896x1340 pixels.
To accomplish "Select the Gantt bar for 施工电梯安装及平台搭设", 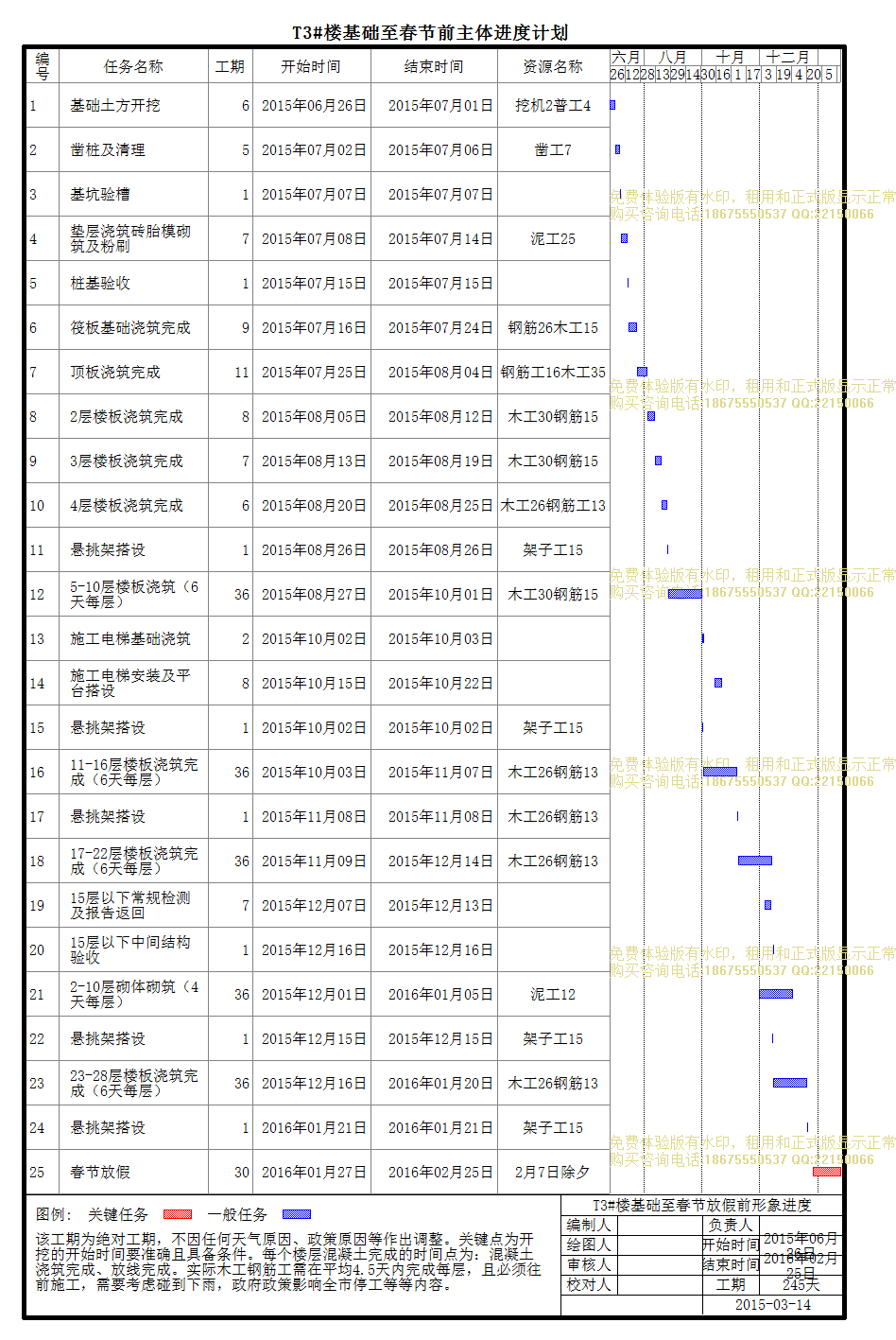I will click(718, 683).
